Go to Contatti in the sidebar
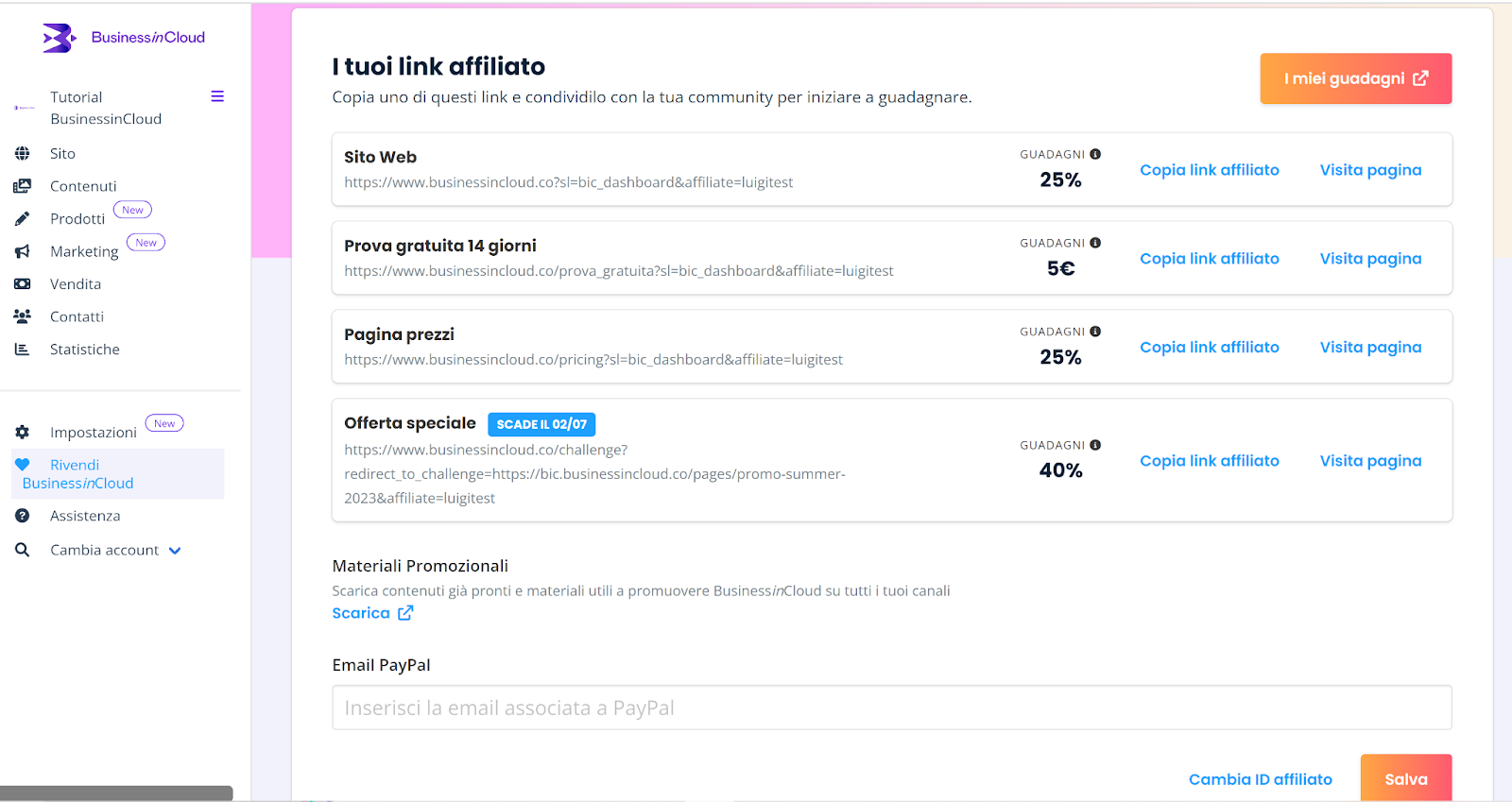The height and width of the screenshot is (802, 1512). (77, 316)
